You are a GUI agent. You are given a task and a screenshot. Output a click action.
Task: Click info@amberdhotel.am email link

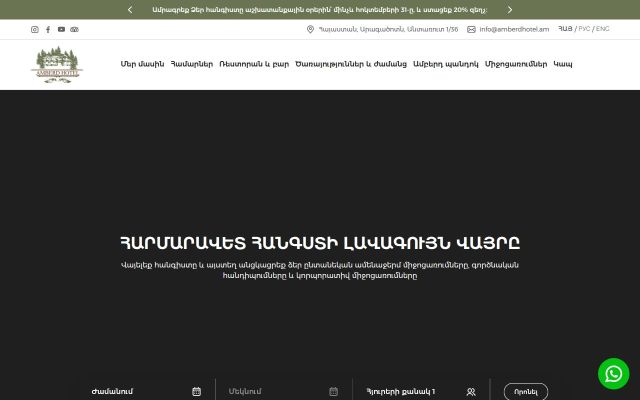point(514,29)
